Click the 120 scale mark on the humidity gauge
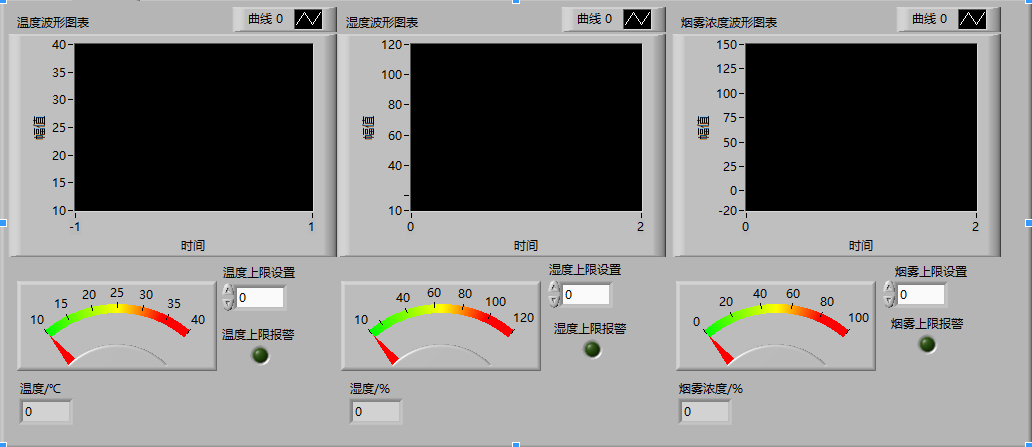 point(523,318)
